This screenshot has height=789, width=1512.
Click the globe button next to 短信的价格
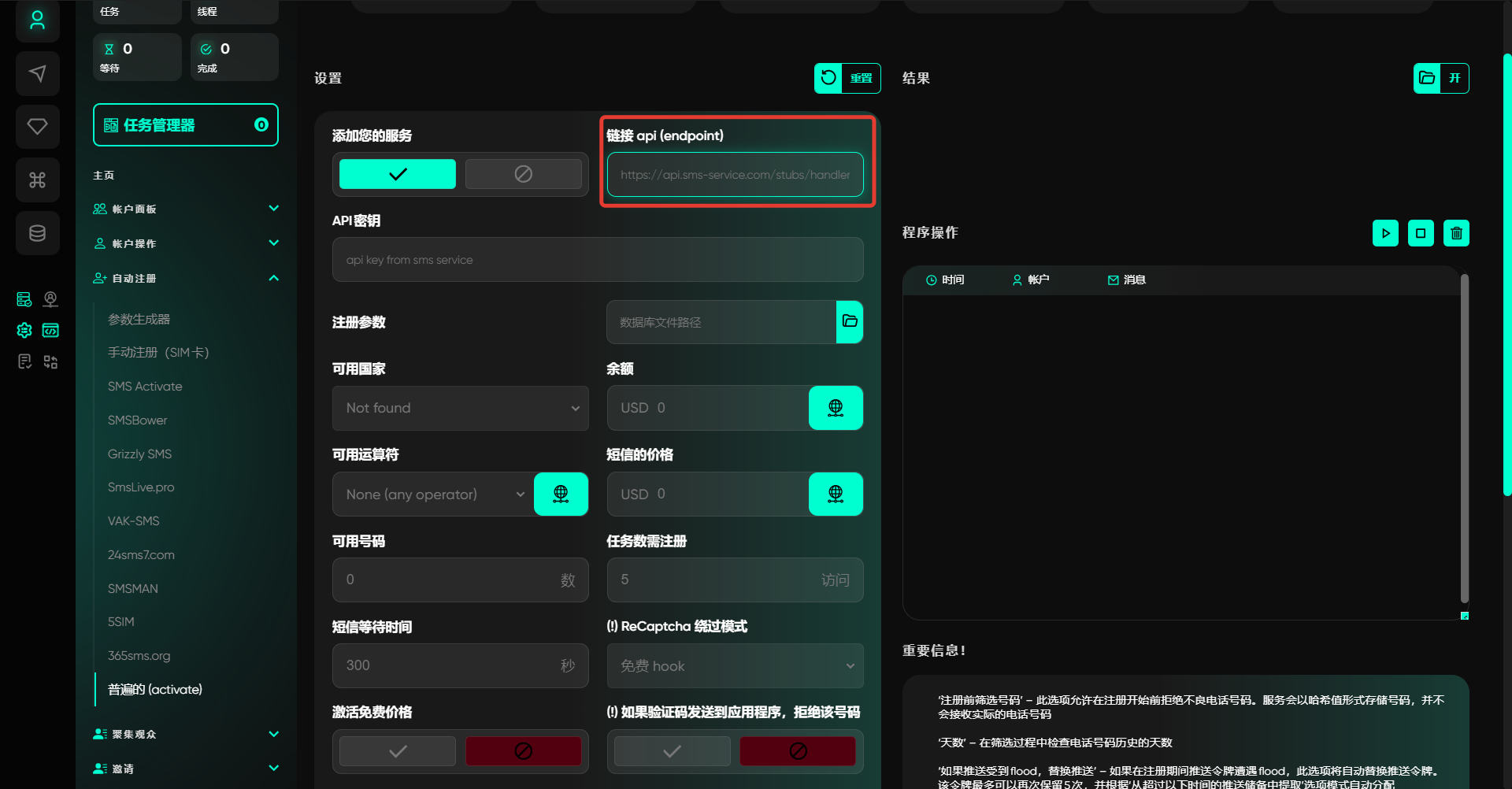click(x=836, y=494)
